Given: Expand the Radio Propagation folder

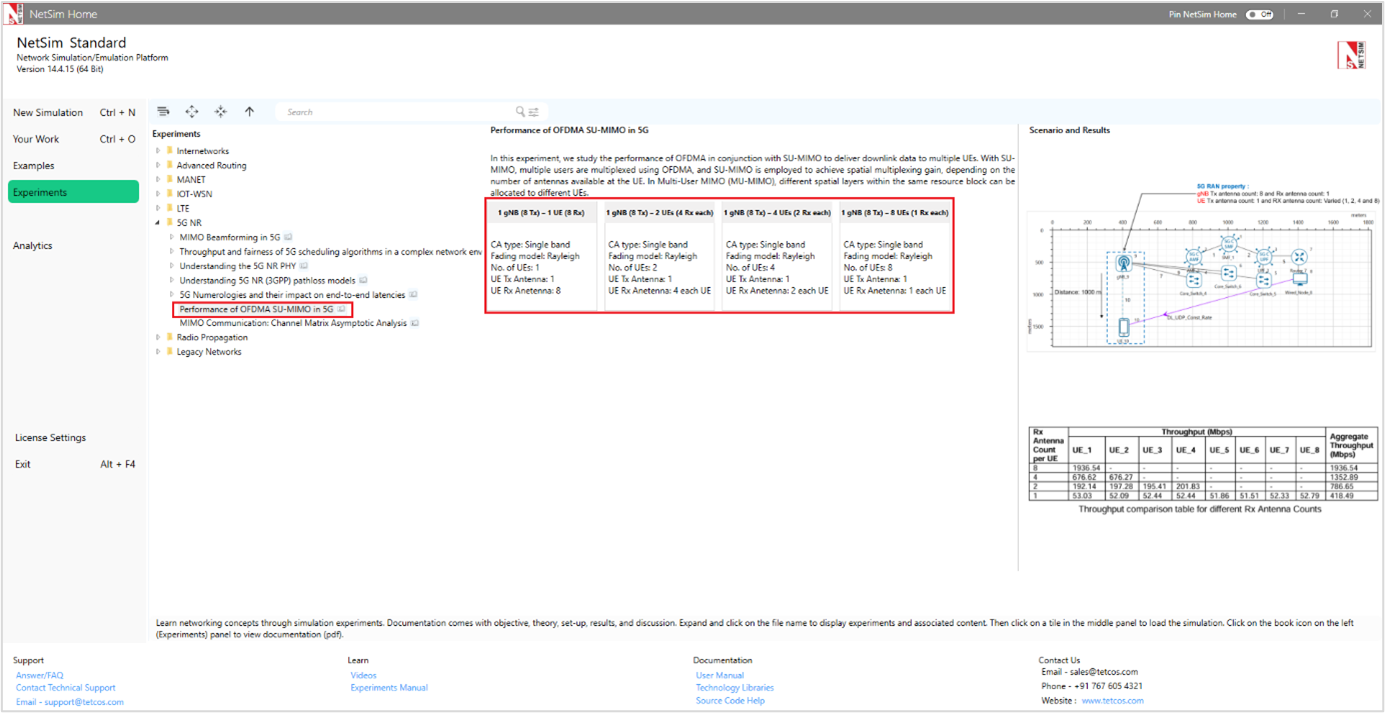Looking at the screenshot, I should [x=157, y=338].
